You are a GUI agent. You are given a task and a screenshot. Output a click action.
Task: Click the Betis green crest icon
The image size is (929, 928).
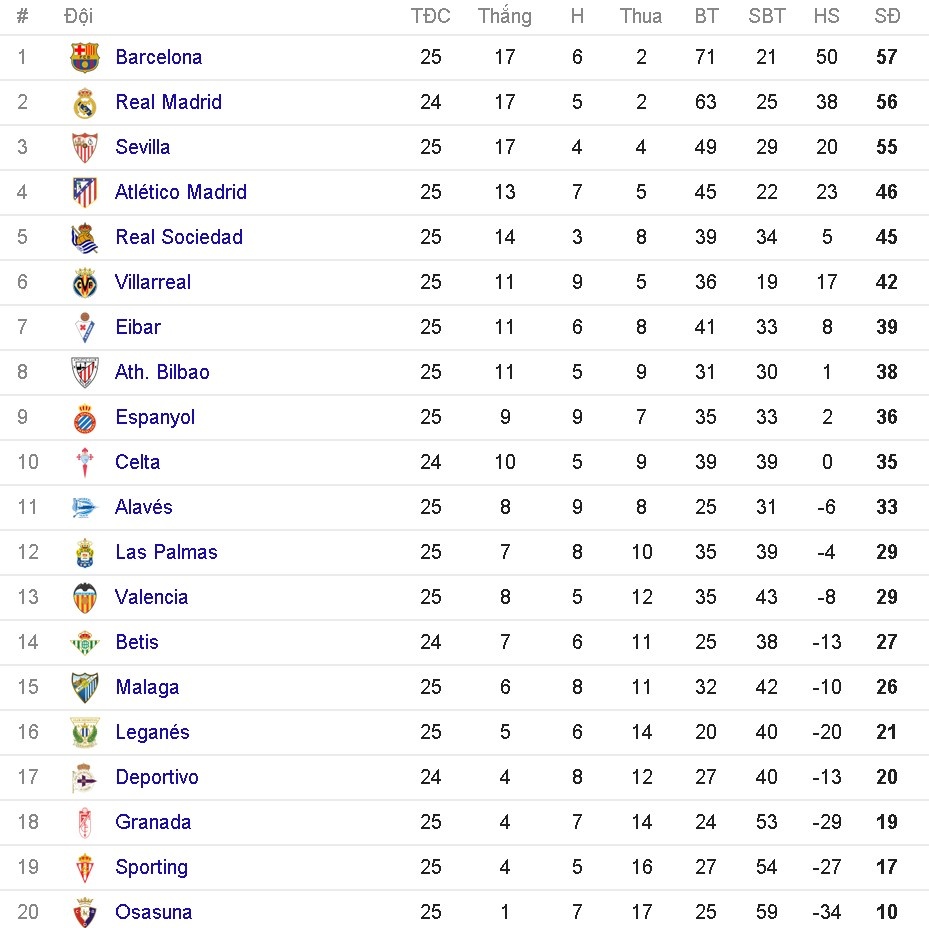[x=85, y=642]
